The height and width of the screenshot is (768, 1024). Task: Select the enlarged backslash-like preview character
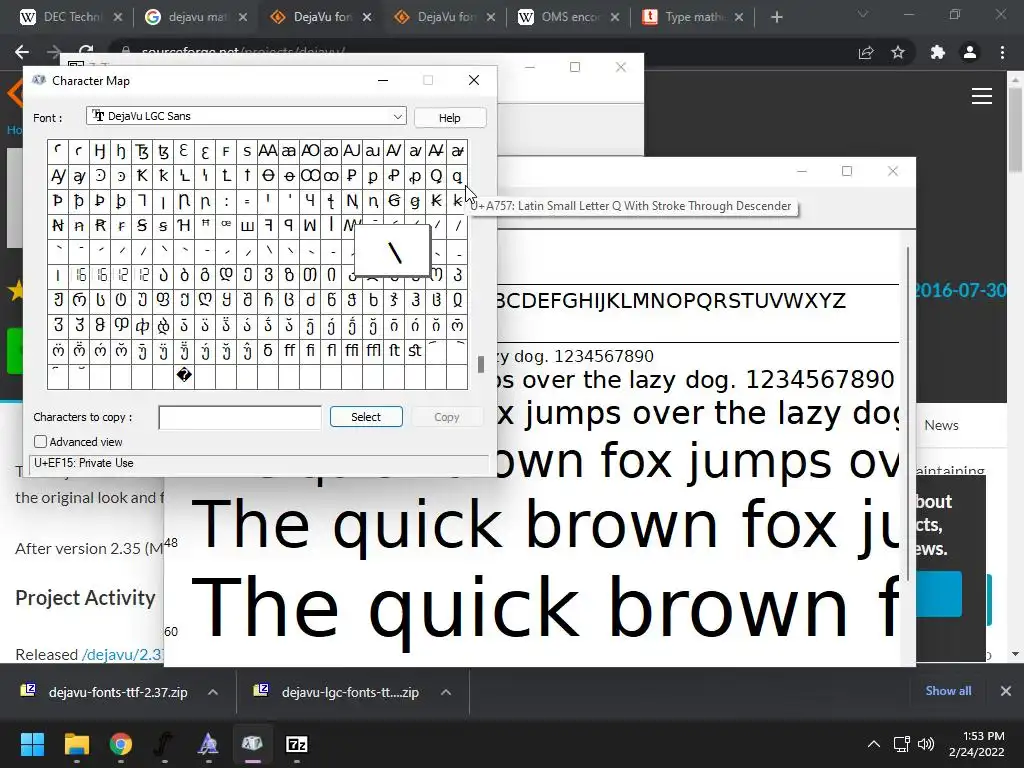tap(392, 251)
